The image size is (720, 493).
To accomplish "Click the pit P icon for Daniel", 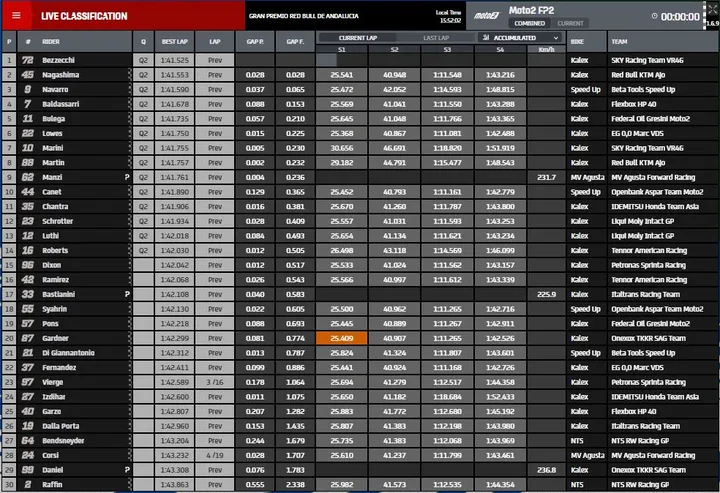I will point(127,470).
